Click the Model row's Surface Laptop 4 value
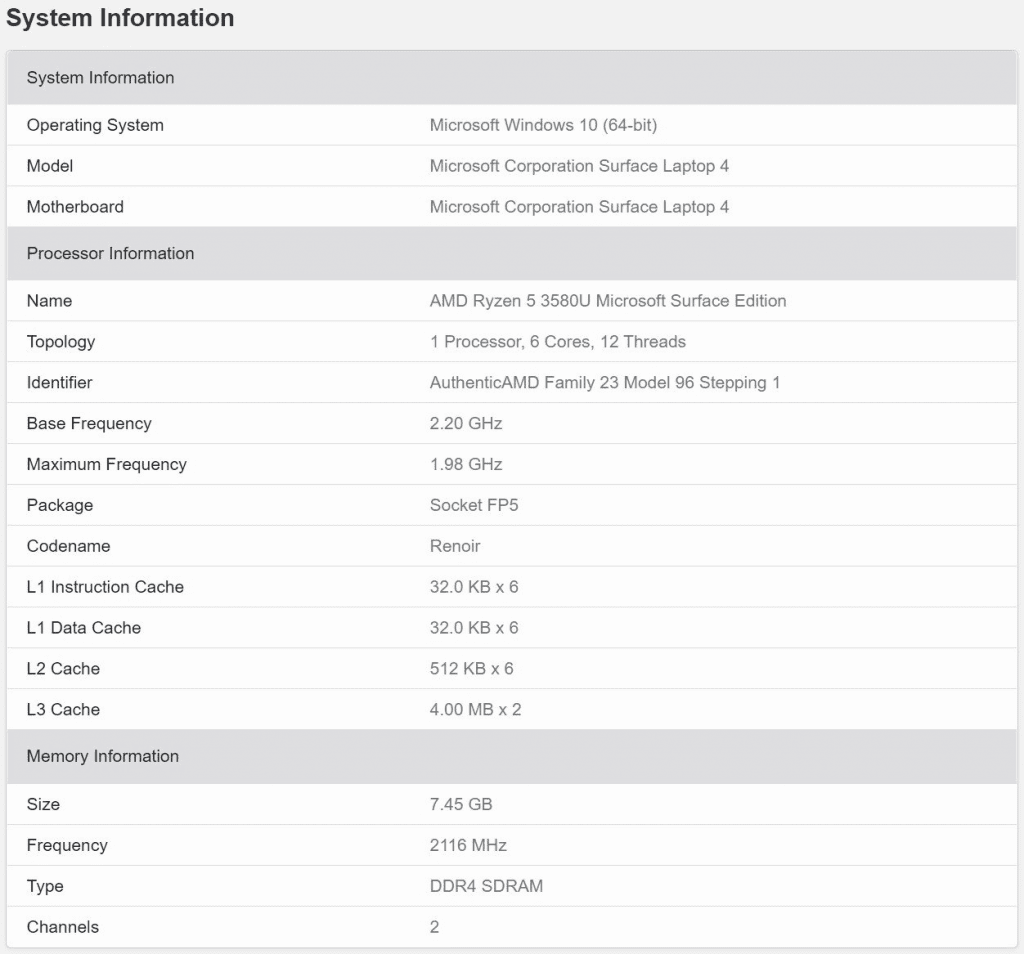This screenshot has width=1024, height=954. click(x=579, y=166)
